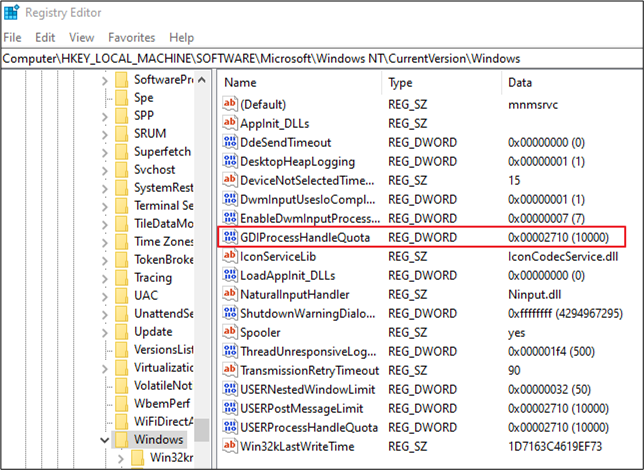644x470 pixels.
Task: Click the tree pane scrollbar thumb
Action: [x=202, y=430]
